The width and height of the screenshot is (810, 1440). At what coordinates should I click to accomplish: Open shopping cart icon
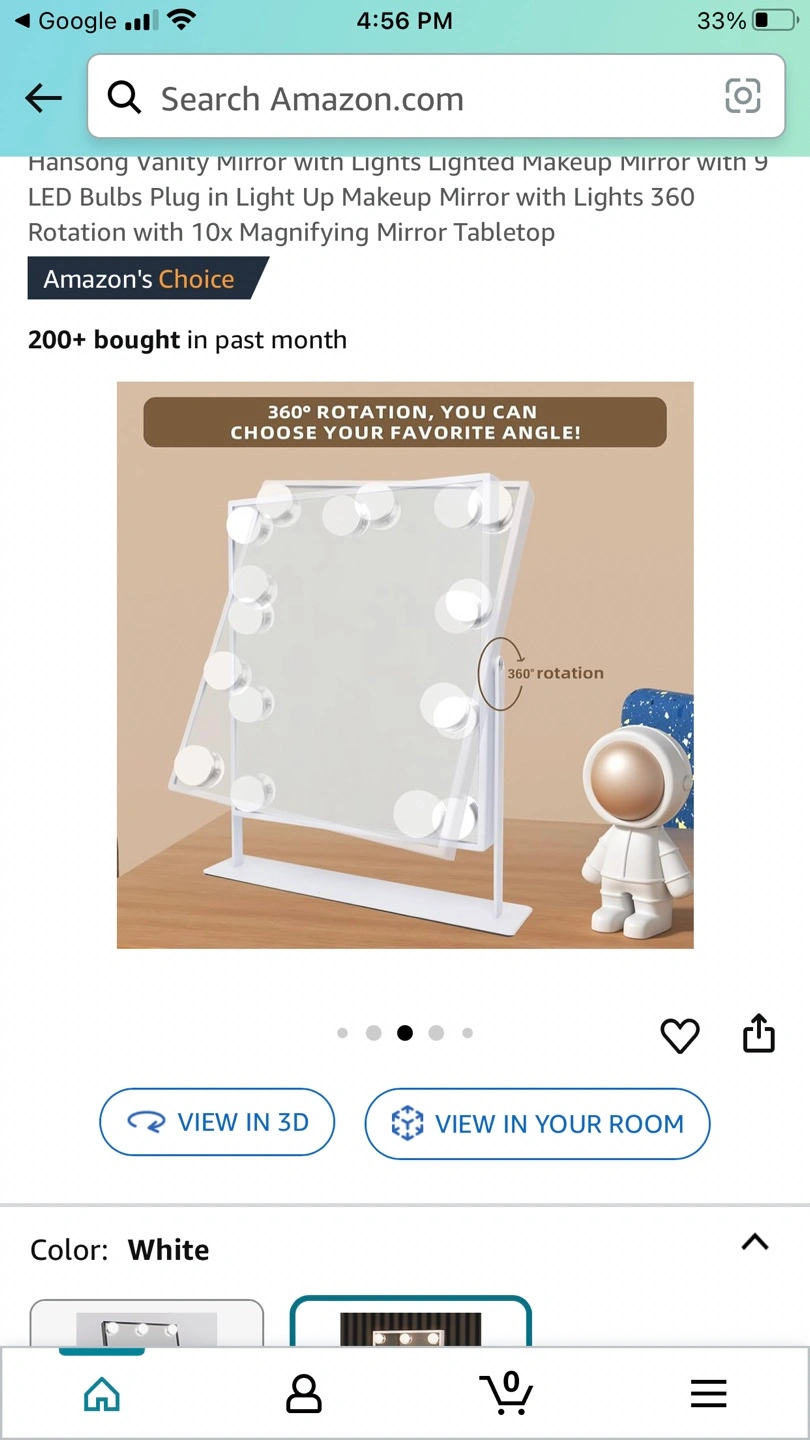click(507, 1392)
